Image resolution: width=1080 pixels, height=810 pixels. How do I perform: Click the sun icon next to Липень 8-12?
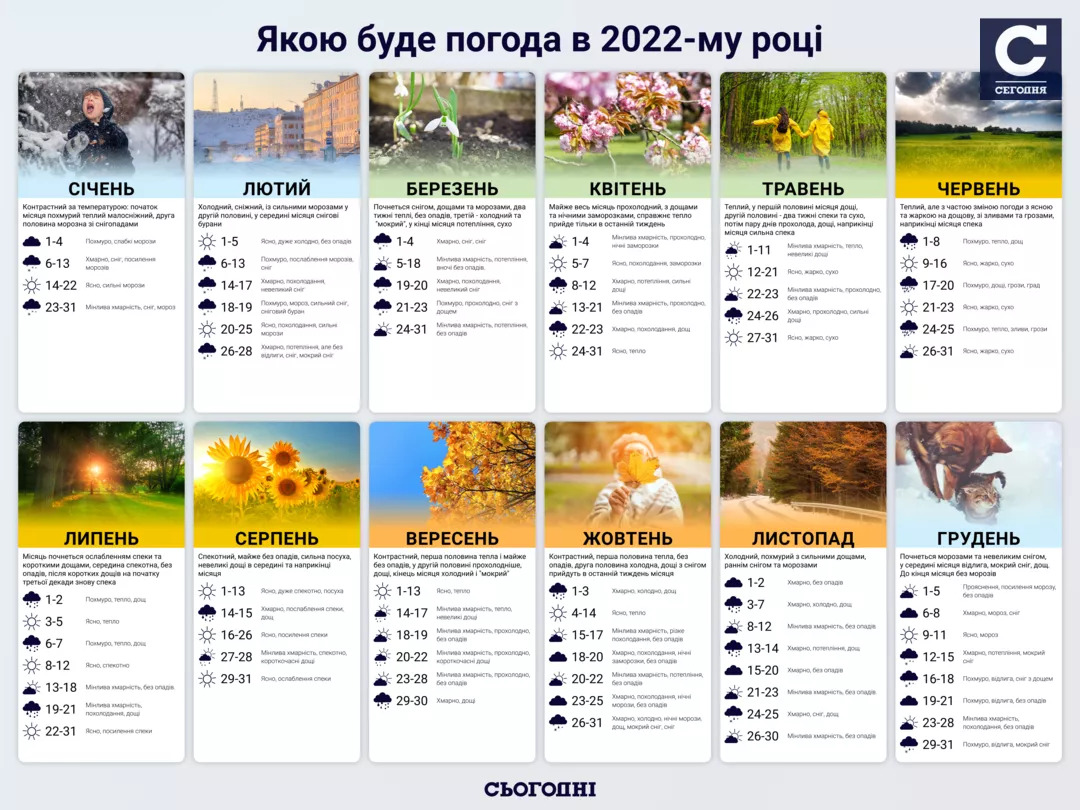click(x=31, y=665)
